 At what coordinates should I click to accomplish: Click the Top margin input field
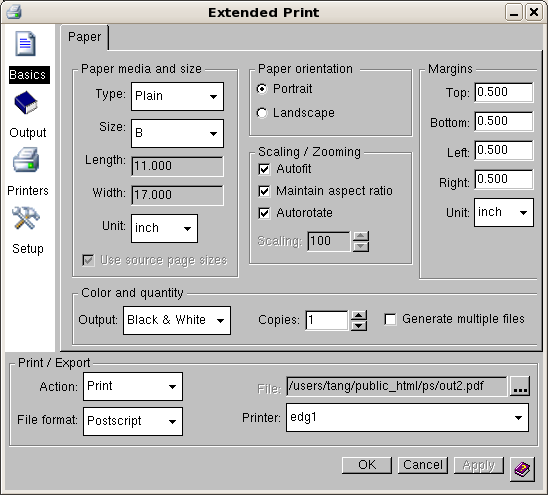tap(504, 92)
